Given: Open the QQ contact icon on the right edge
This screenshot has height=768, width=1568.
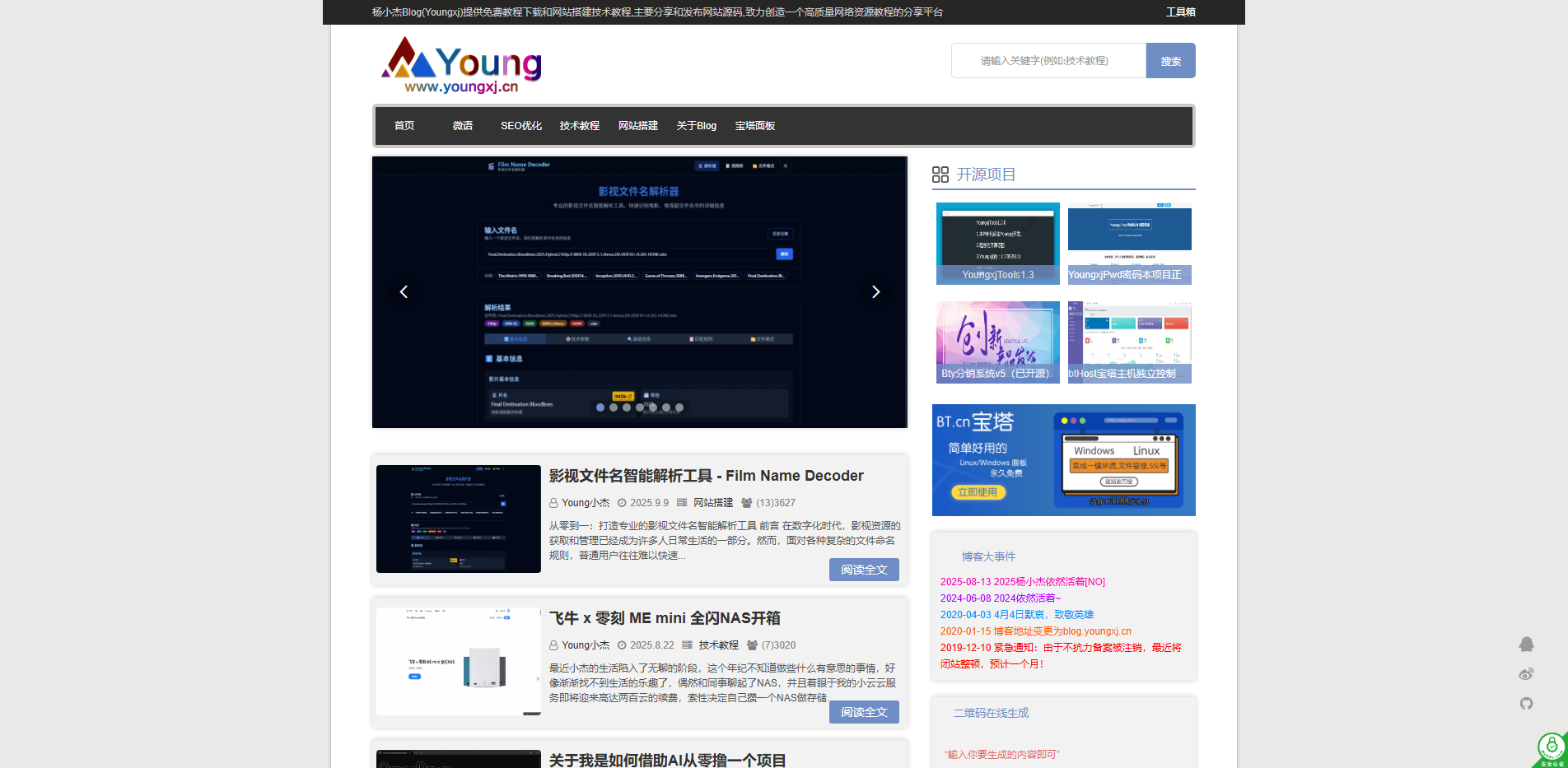Looking at the screenshot, I should (1528, 644).
